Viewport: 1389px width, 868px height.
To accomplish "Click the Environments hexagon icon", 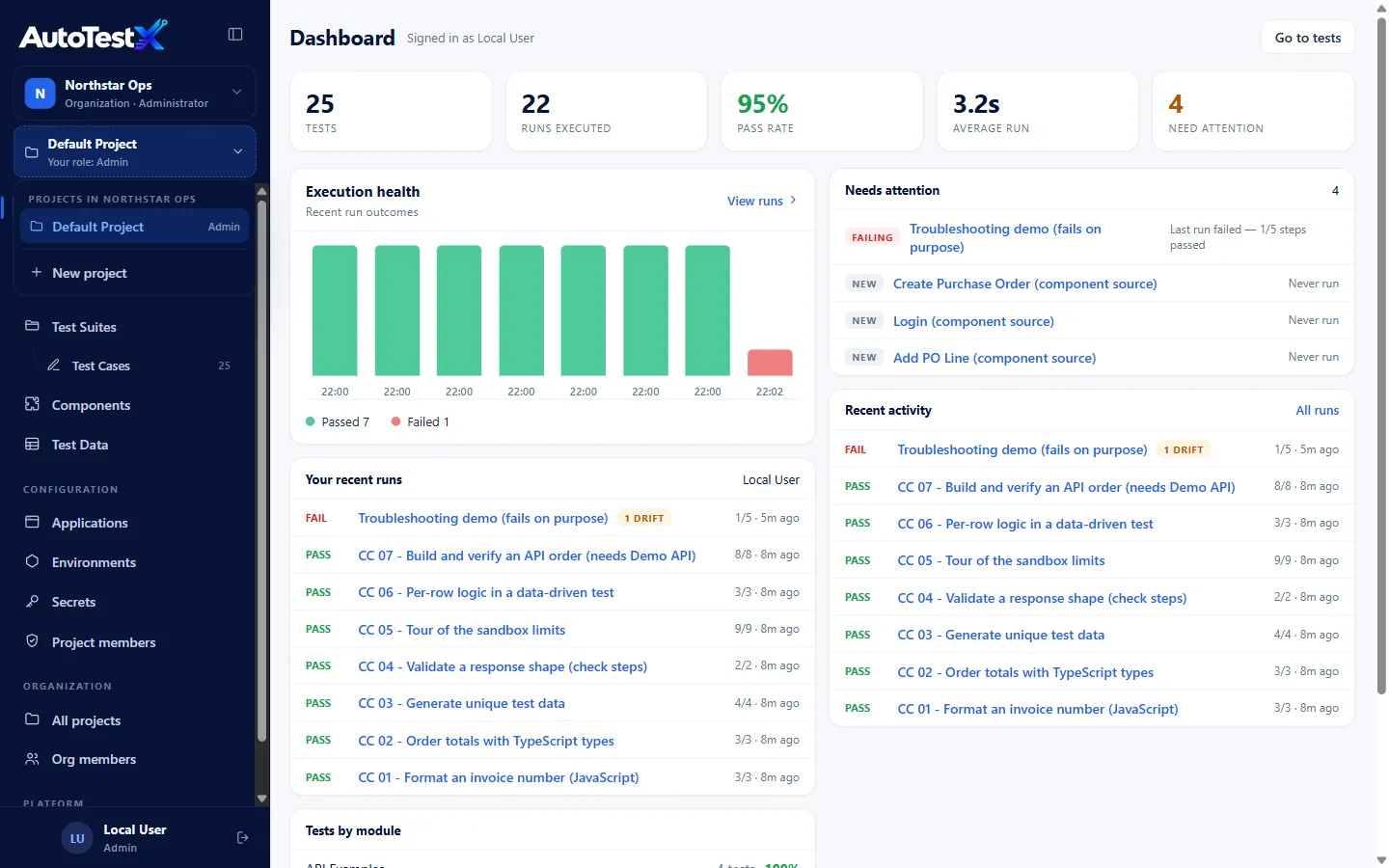I will (32, 561).
